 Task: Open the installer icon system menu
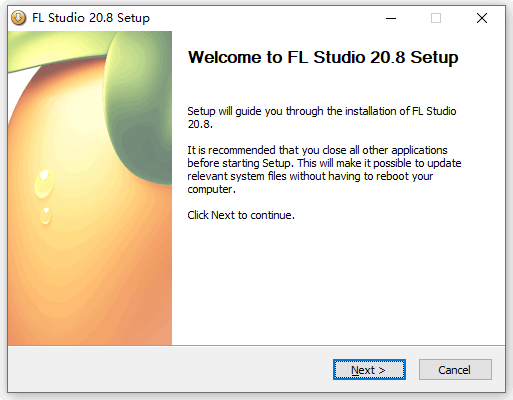(x=19, y=18)
